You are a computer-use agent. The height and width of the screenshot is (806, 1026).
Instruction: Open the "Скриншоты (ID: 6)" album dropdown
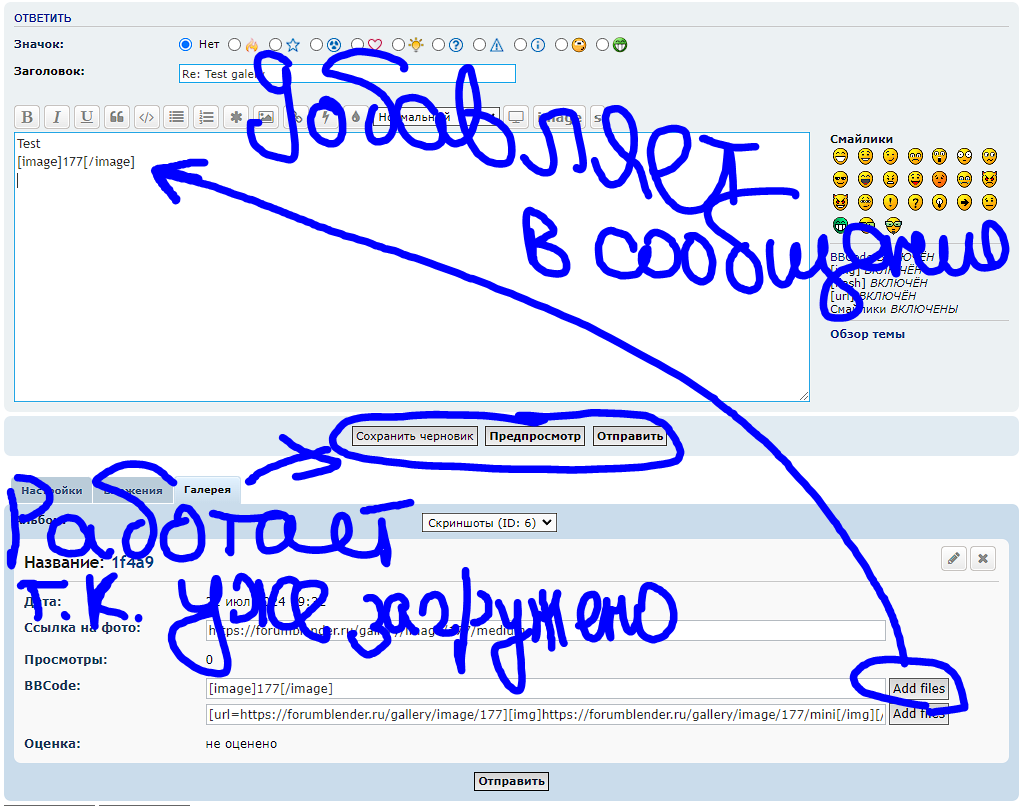[489, 522]
